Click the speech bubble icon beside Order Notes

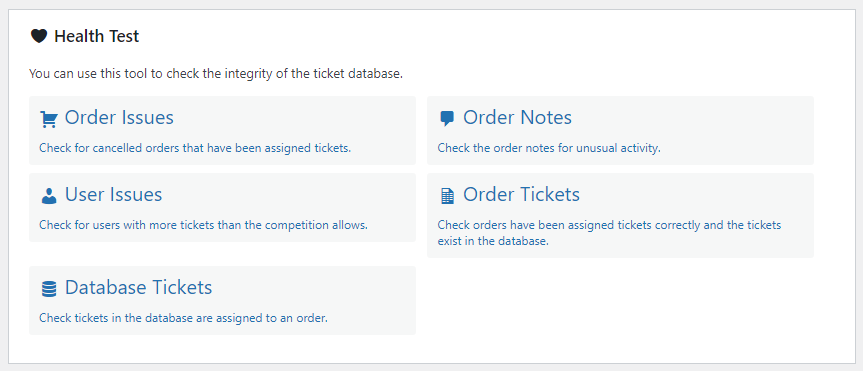click(447, 119)
